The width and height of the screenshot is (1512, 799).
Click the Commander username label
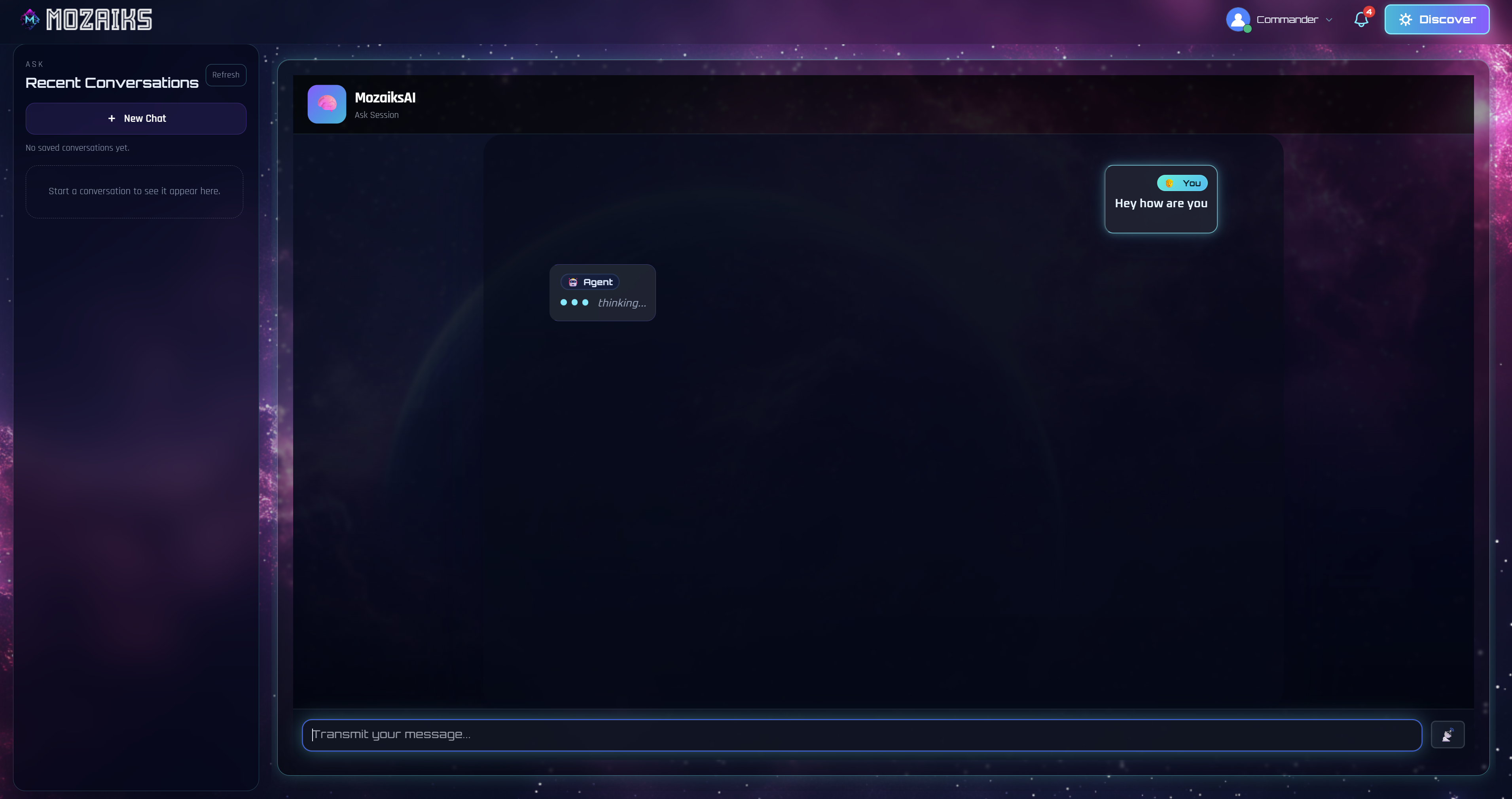(x=1287, y=20)
